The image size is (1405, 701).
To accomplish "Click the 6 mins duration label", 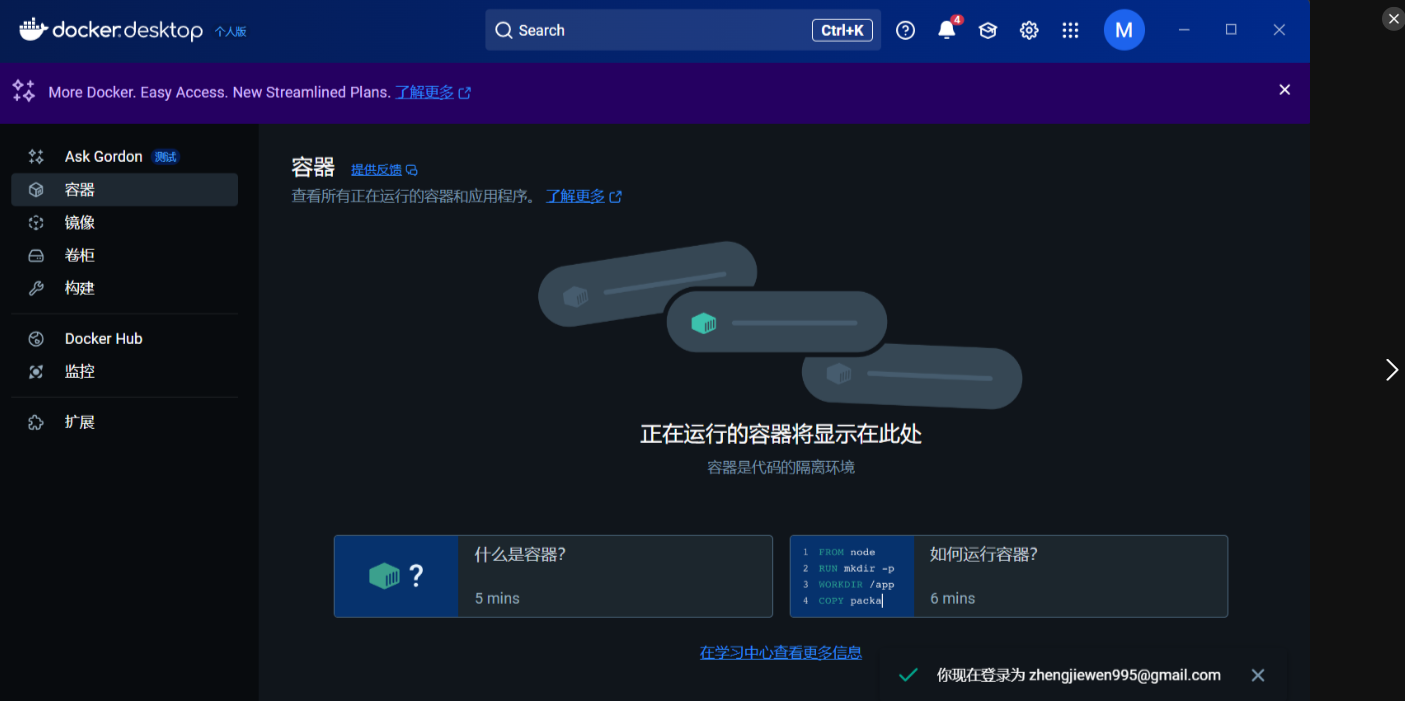I will click(x=952, y=598).
